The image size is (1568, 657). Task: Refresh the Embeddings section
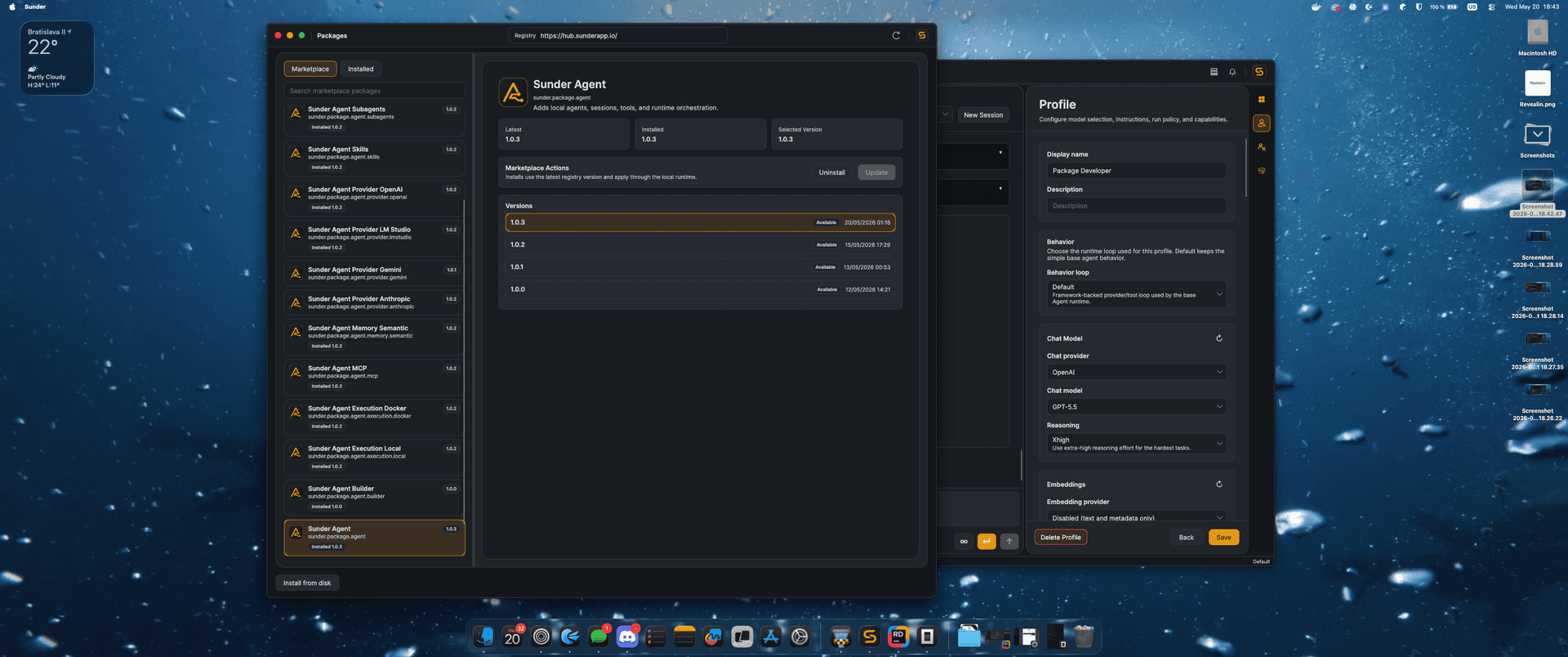point(1219,485)
